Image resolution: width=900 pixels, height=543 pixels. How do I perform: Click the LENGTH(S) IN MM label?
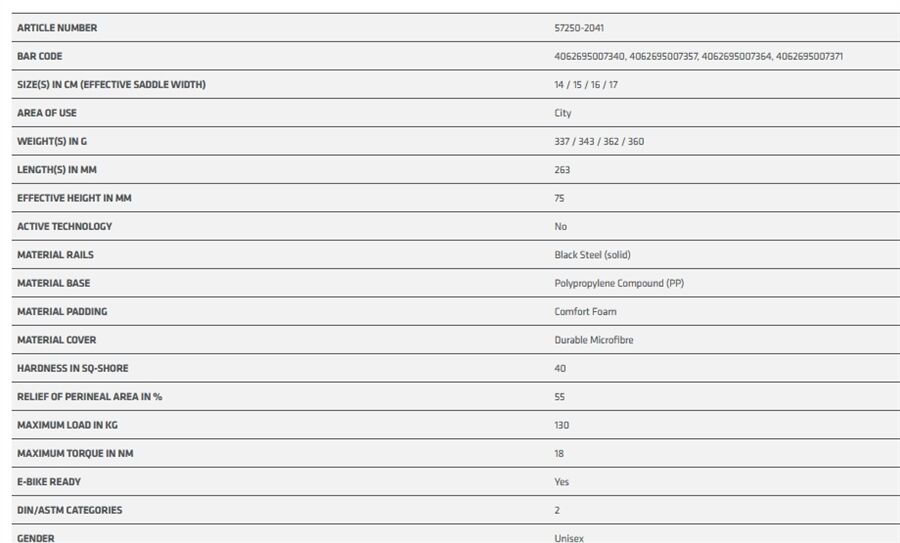(x=57, y=170)
